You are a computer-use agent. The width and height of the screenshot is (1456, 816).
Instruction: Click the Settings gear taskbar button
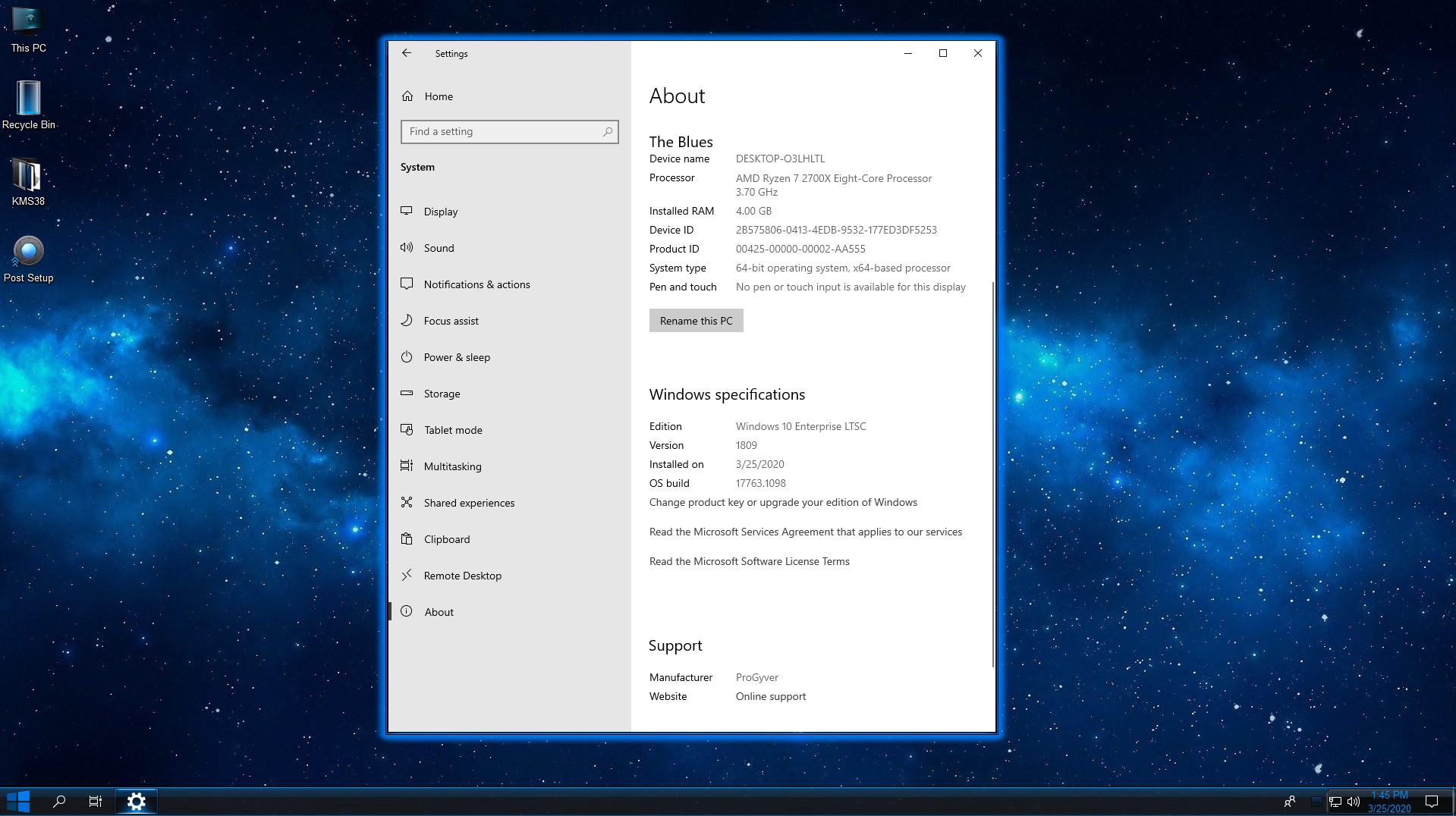click(x=137, y=802)
